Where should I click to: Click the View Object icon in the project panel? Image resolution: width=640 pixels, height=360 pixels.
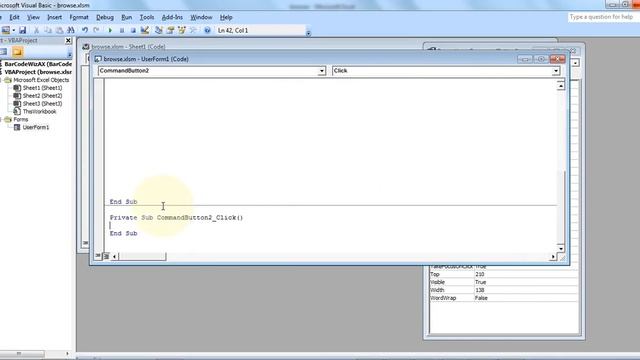(x=3, y=52)
